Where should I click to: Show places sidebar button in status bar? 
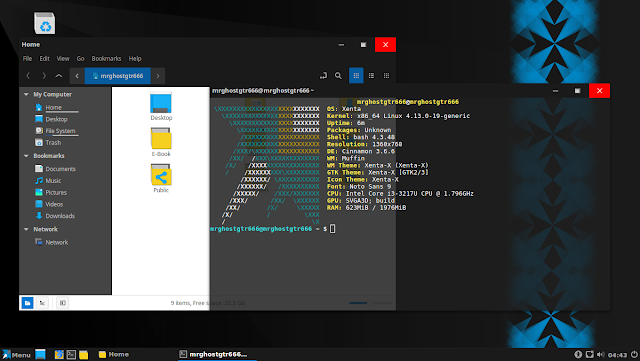(27, 303)
